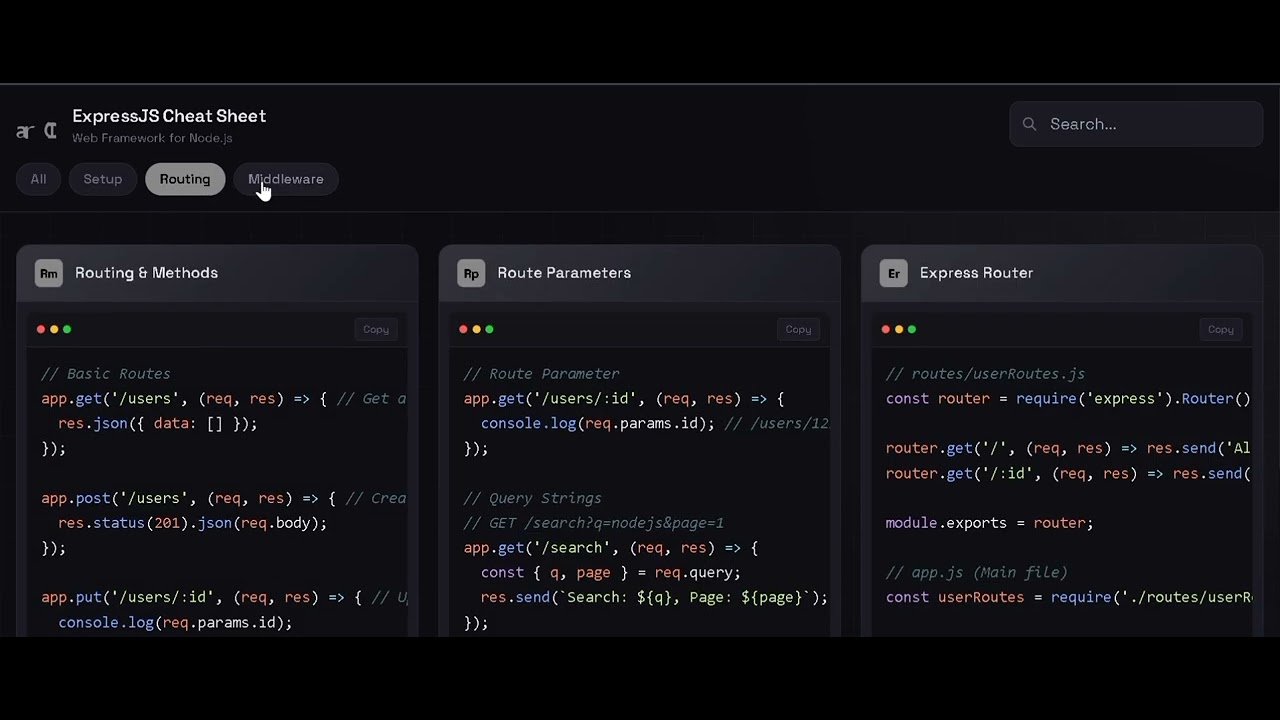Click the // app.js (Main file) comment
This screenshot has height=720, width=1280.
pyautogui.click(x=977, y=573)
